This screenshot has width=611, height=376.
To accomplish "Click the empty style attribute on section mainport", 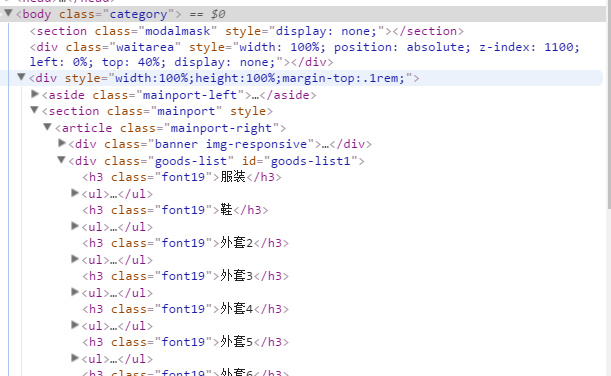I will tap(247, 111).
